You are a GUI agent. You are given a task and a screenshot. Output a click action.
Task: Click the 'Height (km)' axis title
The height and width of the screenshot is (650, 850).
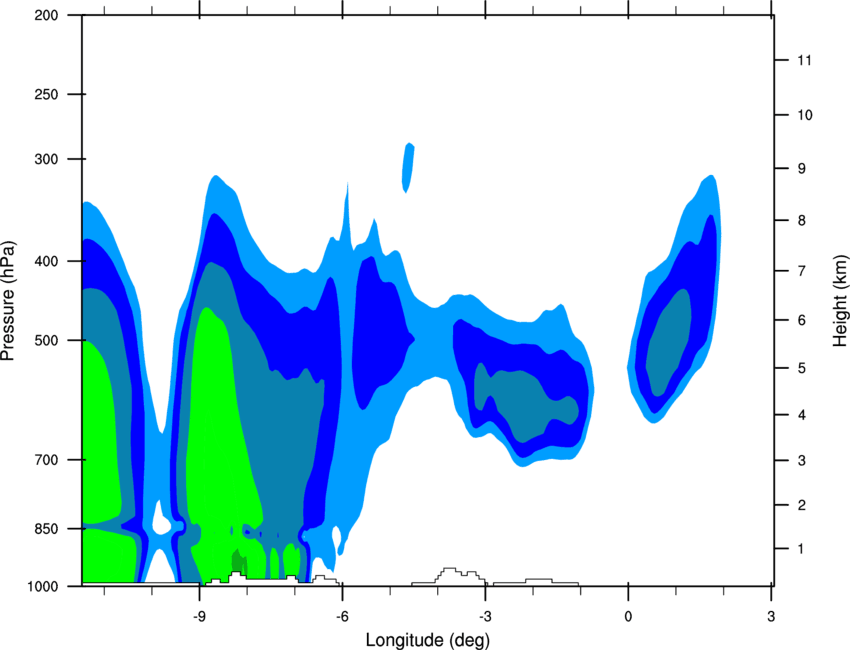840,300
